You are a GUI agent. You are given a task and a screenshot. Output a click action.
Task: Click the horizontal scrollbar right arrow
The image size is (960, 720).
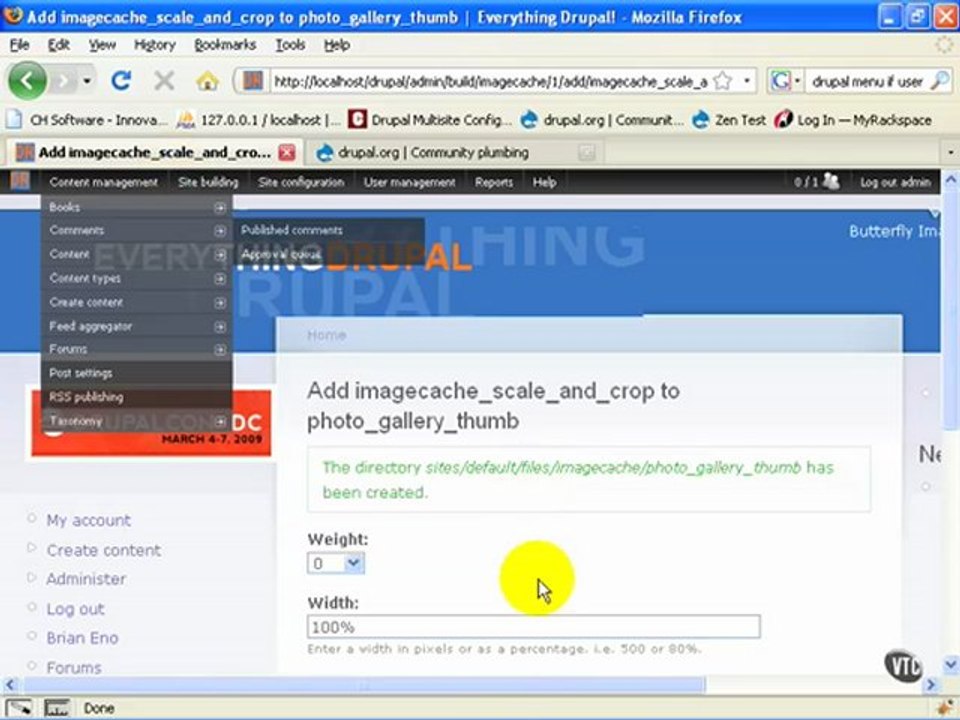931,684
